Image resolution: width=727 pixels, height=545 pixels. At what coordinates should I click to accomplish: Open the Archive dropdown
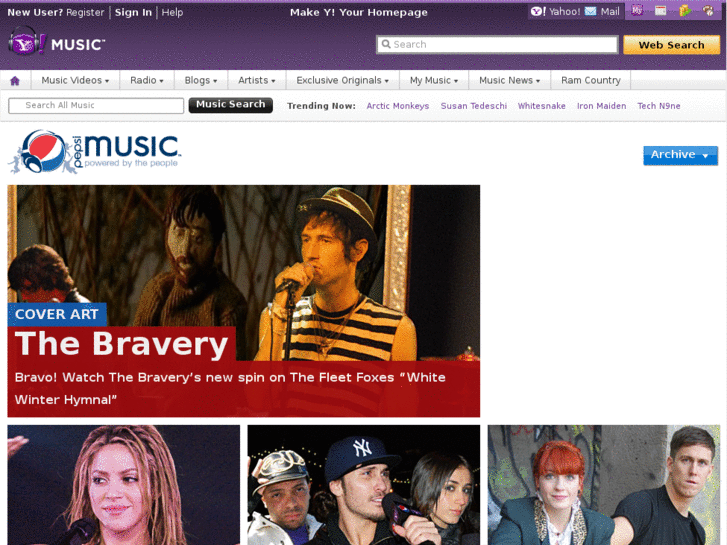pyautogui.click(x=680, y=155)
